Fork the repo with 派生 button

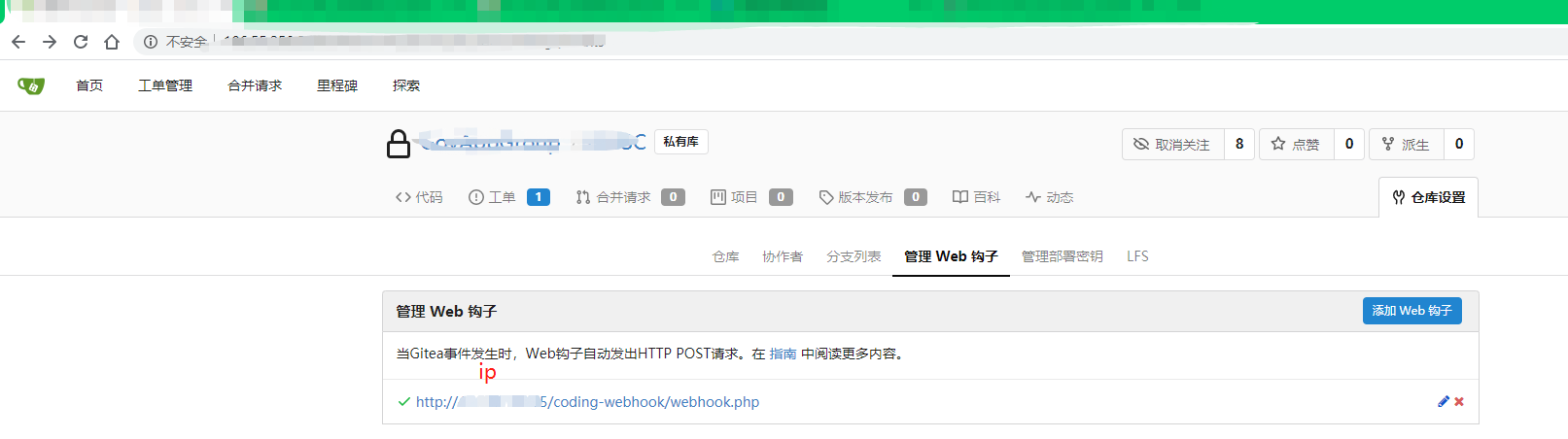coord(1406,144)
